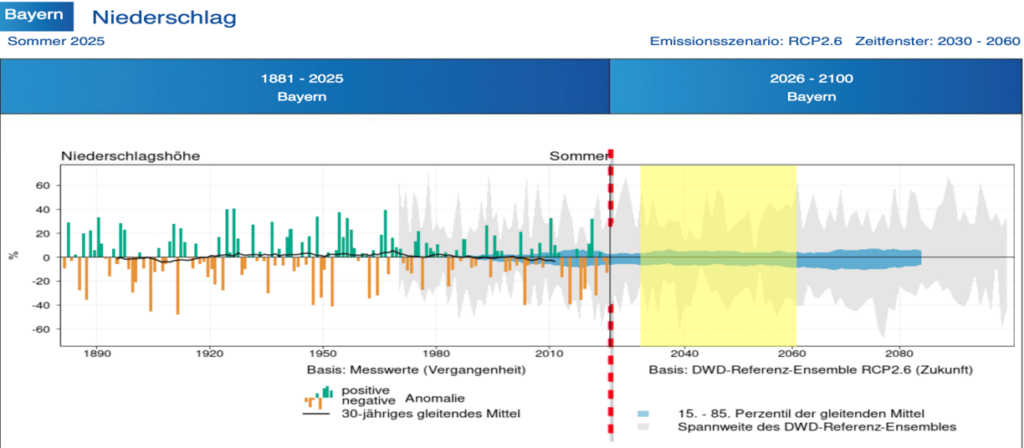Click the gray Spannweite legend swatch
Screen dimensions: 1024x448
645,427
